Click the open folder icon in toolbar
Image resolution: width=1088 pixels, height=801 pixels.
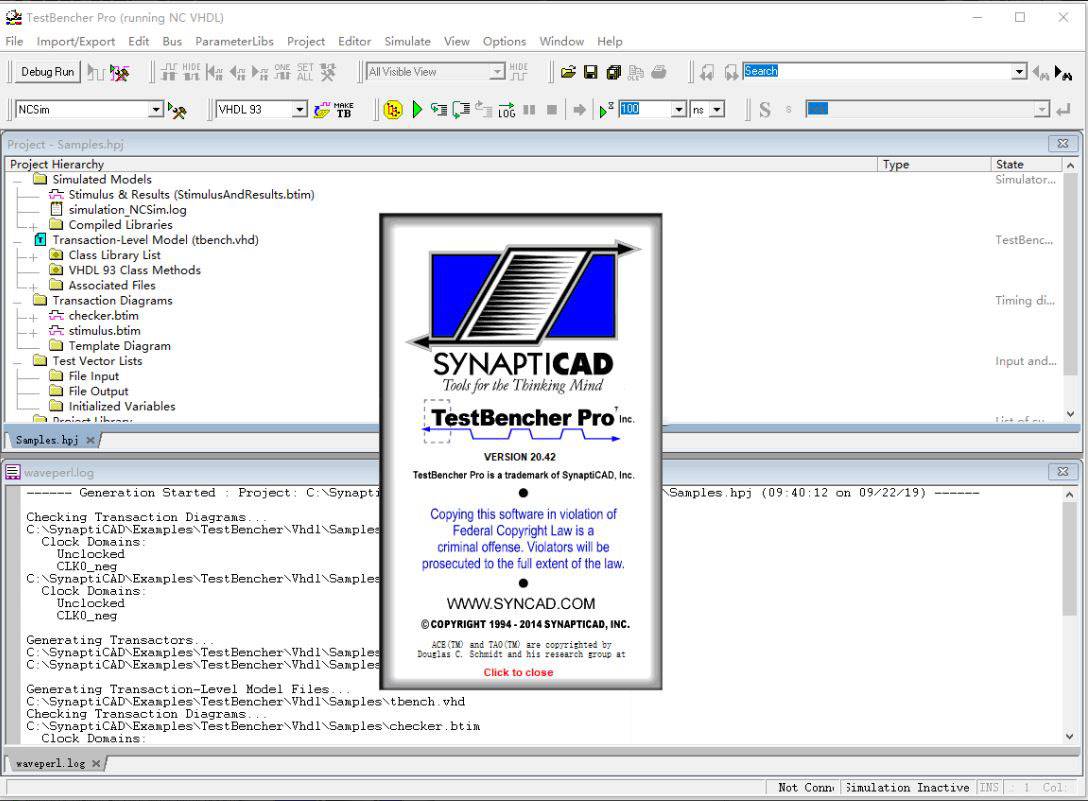(x=568, y=71)
